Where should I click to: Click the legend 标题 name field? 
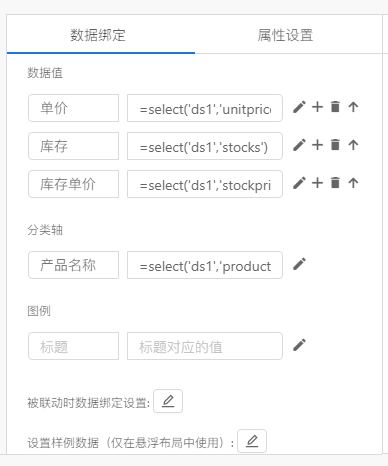tap(73, 346)
